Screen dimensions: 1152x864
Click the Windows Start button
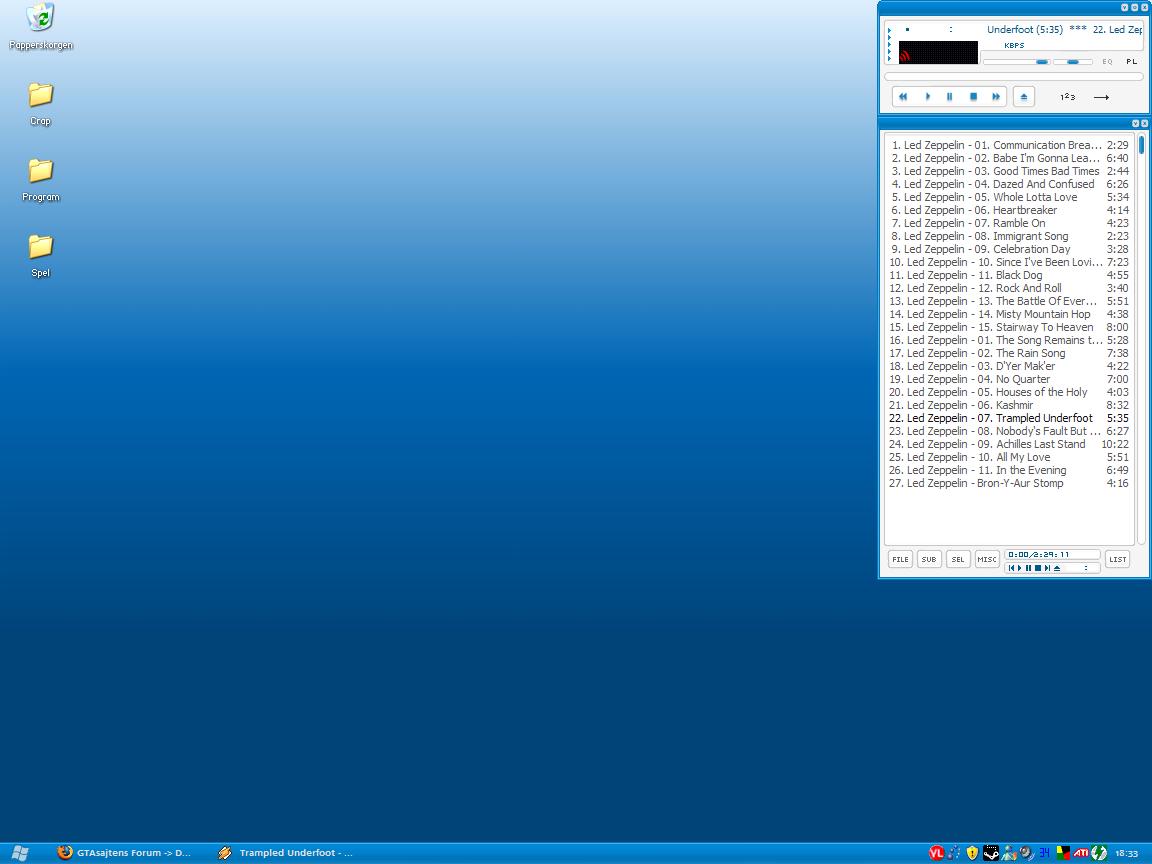(20, 853)
